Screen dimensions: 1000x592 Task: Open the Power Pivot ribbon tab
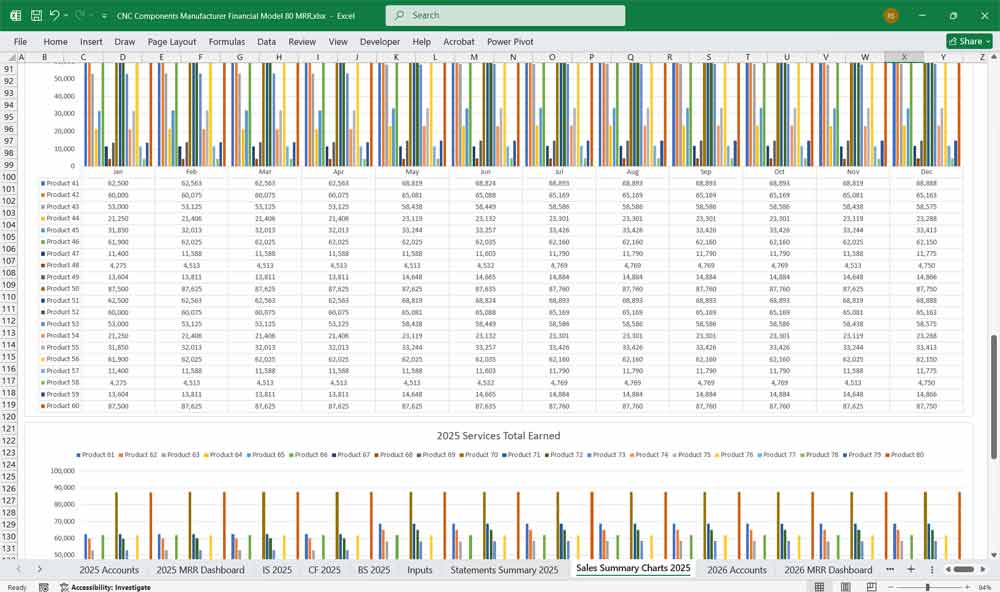(x=510, y=41)
